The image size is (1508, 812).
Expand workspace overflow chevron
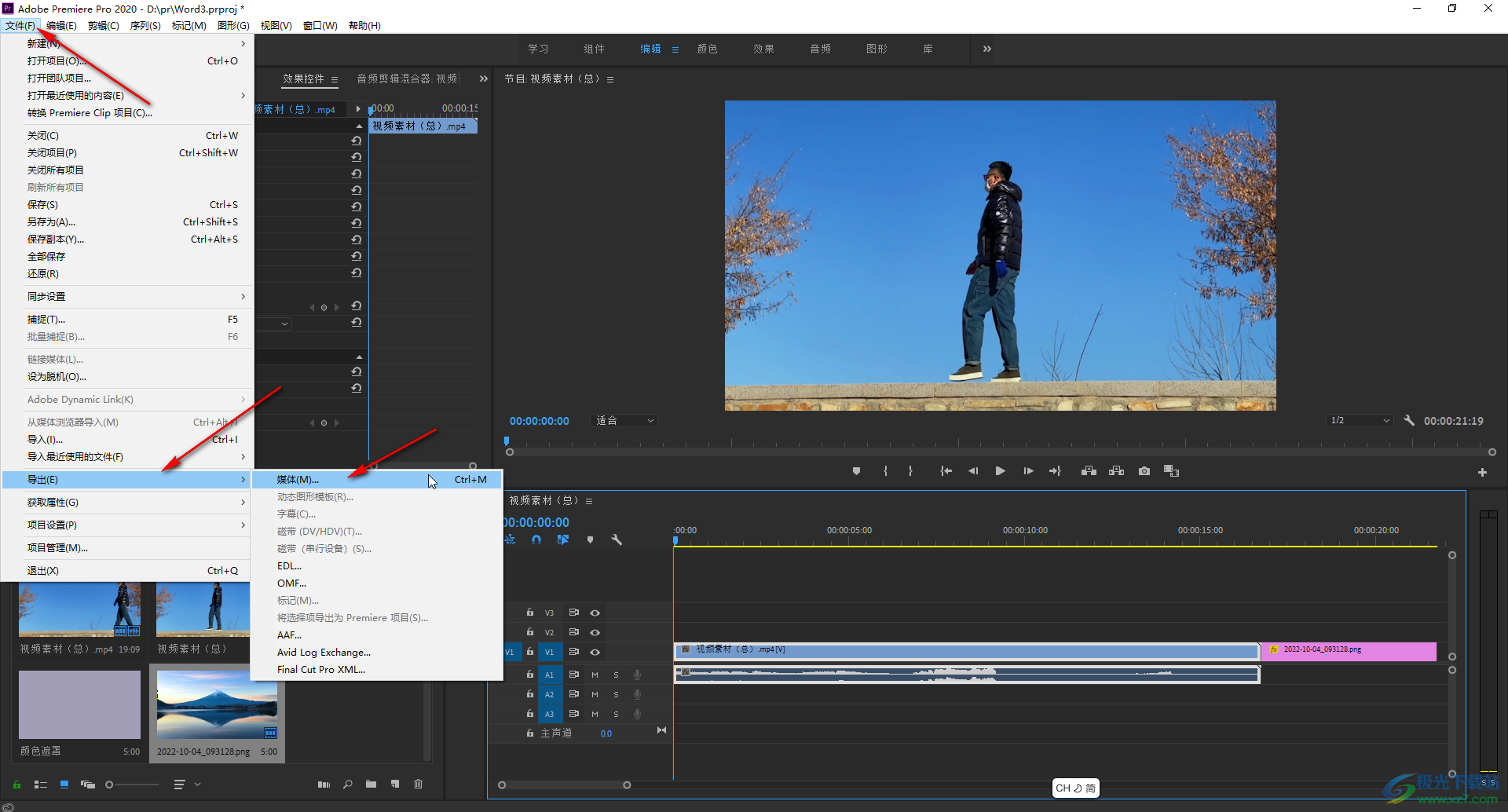pyautogui.click(x=987, y=49)
